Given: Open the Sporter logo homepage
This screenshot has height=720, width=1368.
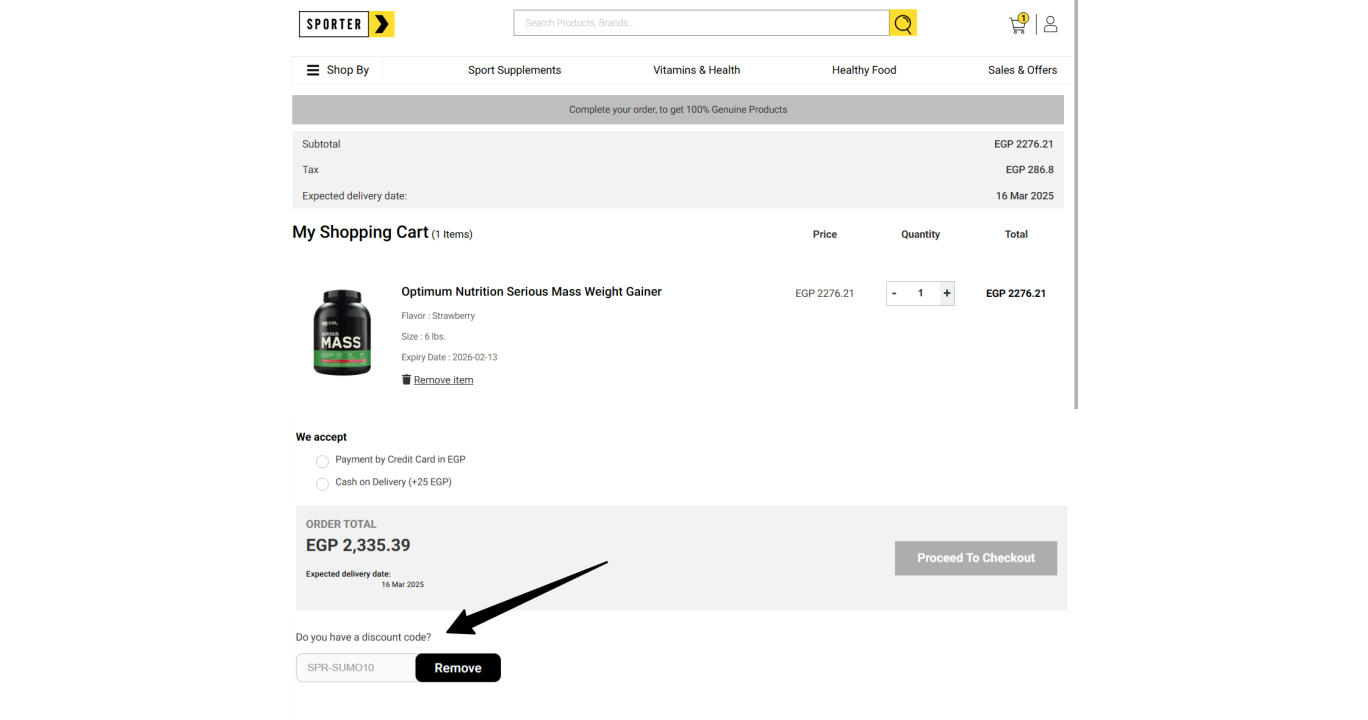Looking at the screenshot, I should pos(346,24).
